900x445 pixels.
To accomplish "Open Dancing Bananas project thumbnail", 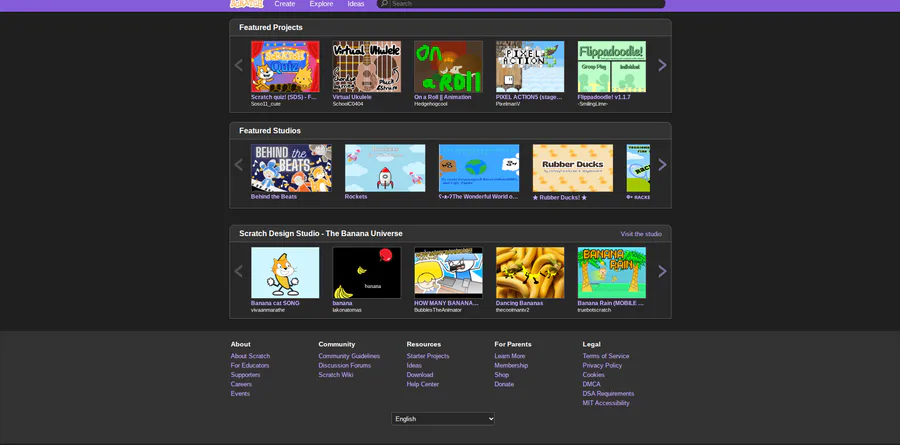I will [530, 273].
